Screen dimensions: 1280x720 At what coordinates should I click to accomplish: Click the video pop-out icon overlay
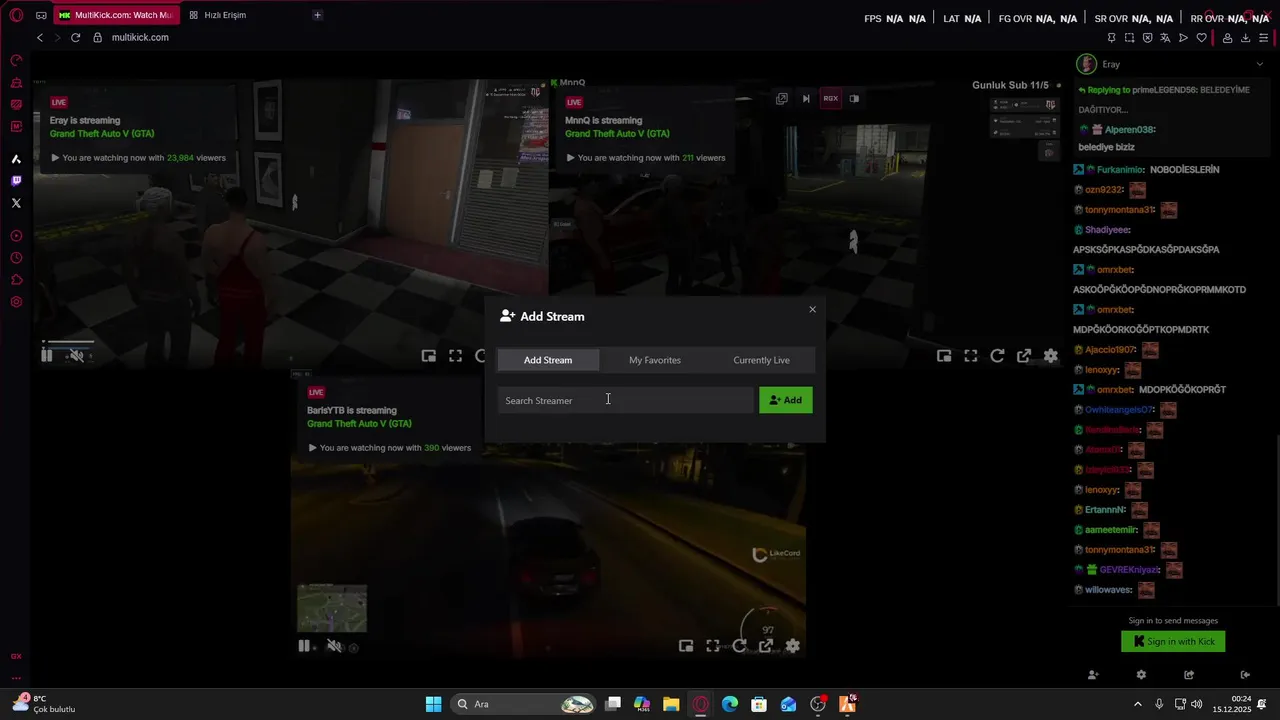pos(781,99)
